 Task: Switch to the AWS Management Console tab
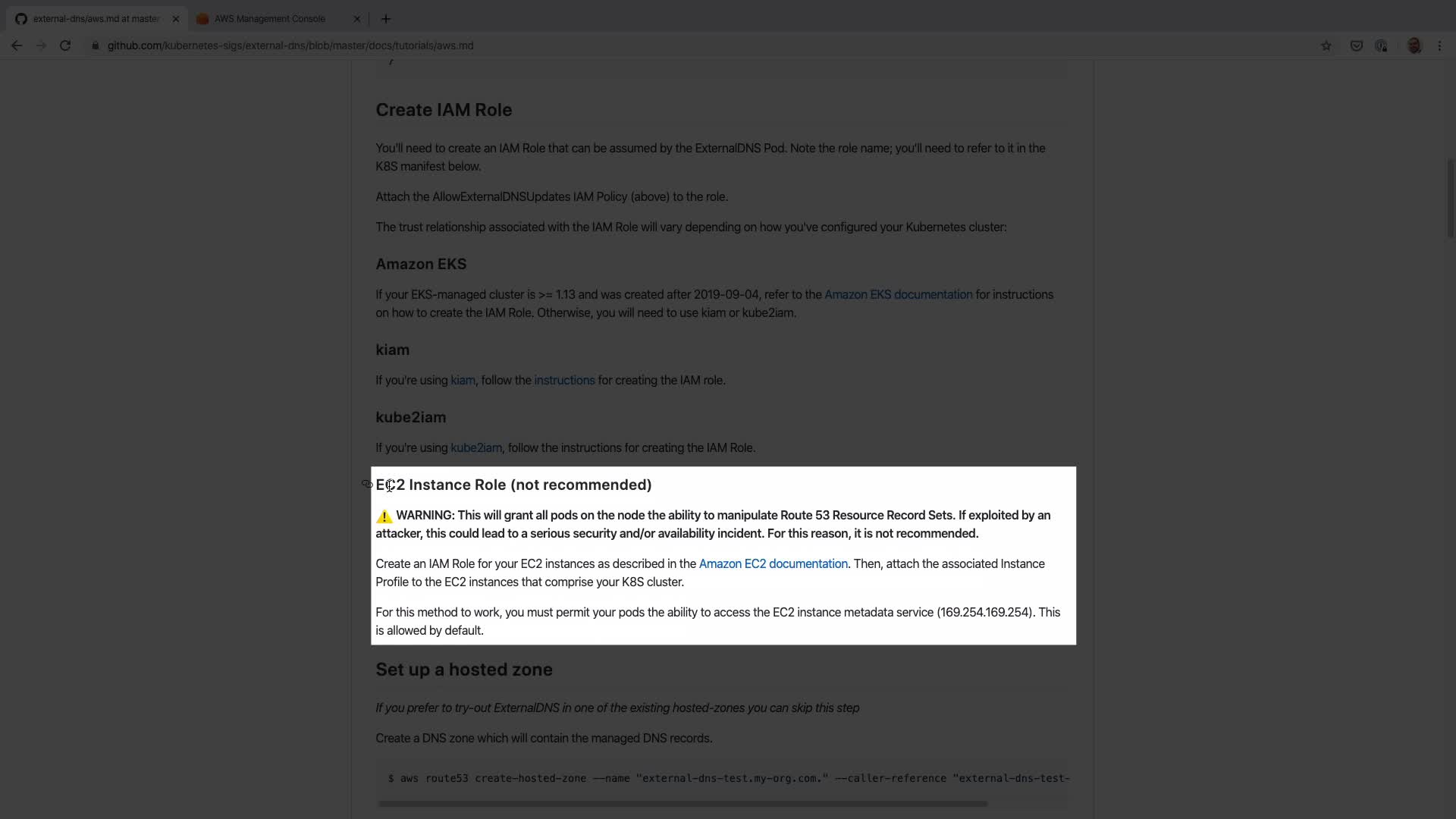pos(269,19)
